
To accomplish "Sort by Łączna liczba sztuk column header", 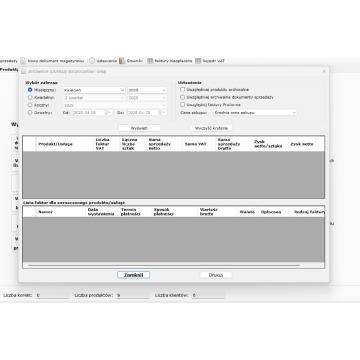I will (x=133, y=144).
